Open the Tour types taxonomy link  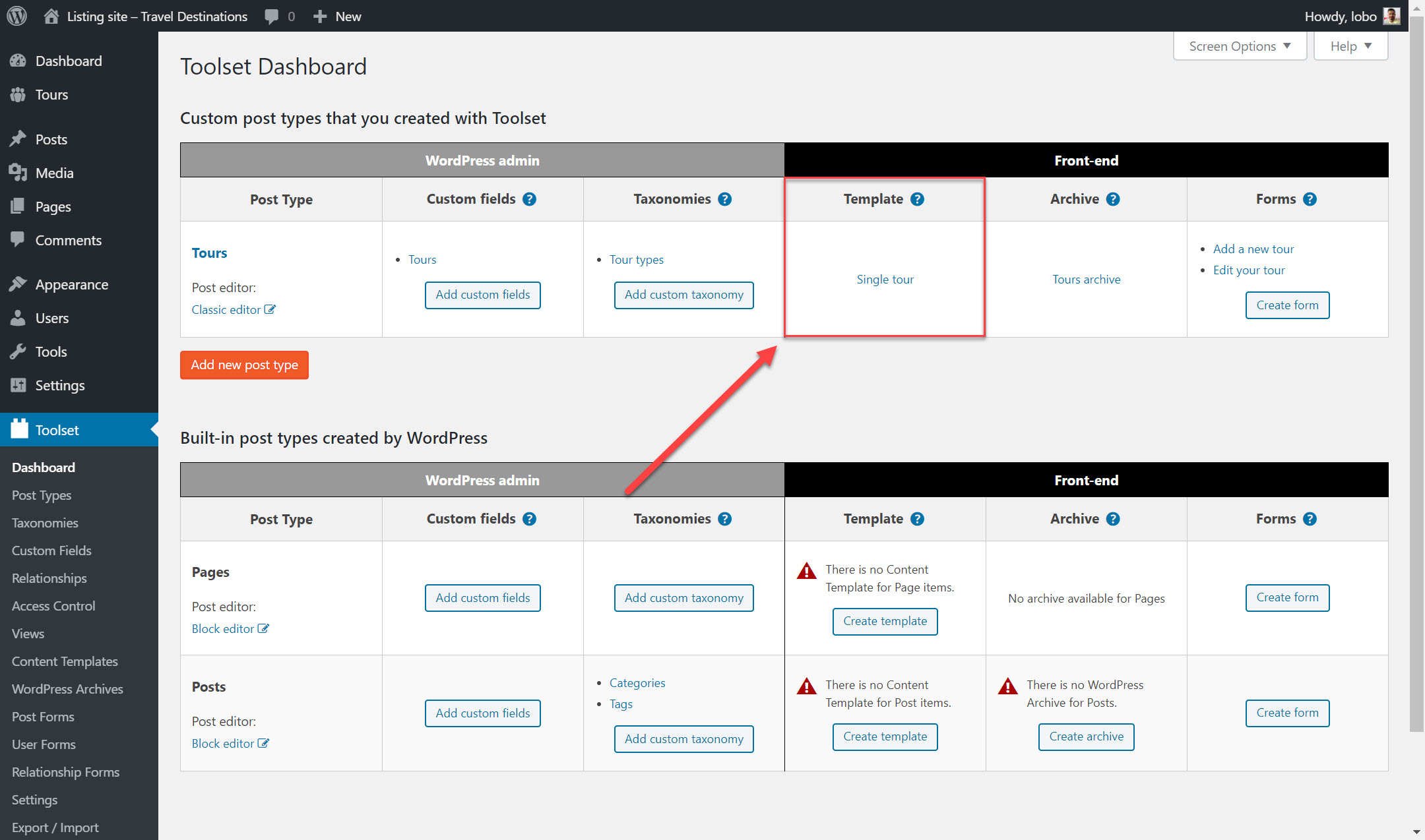637,259
